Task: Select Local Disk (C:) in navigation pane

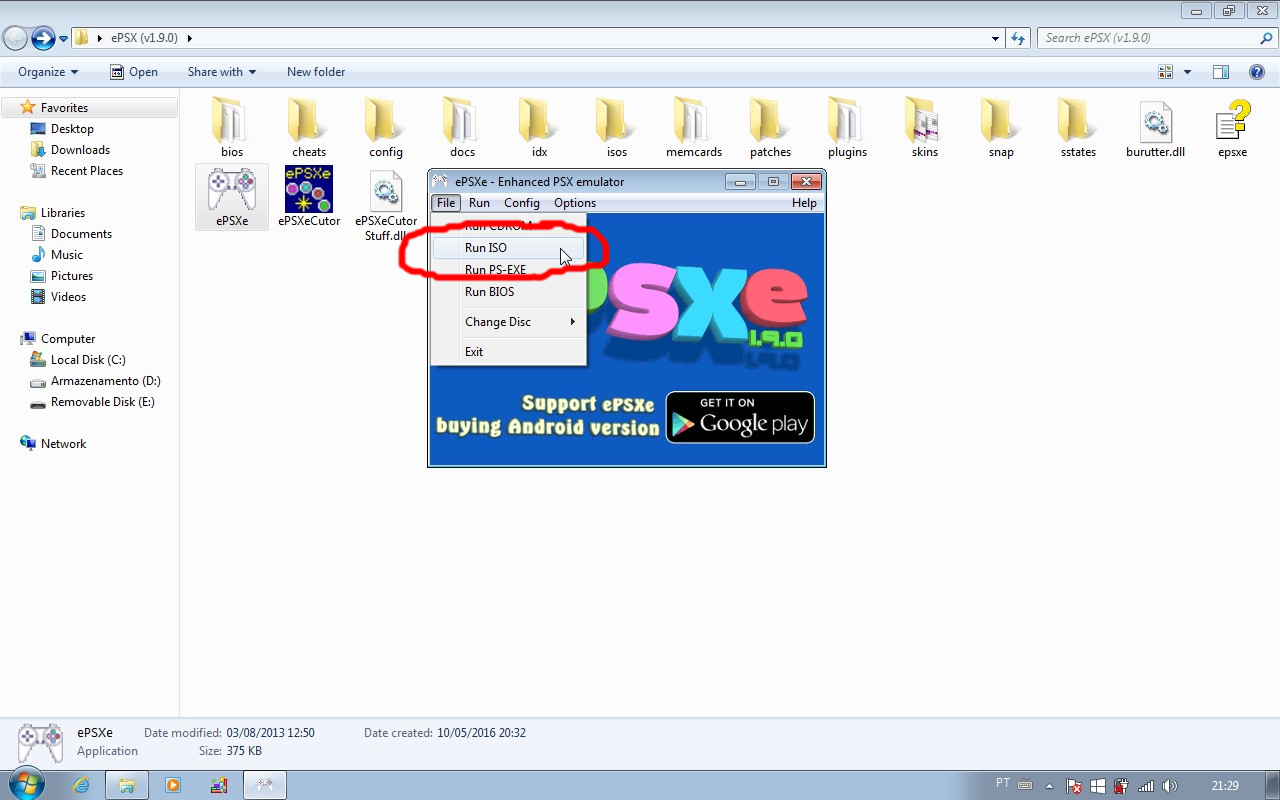Action: point(88,360)
